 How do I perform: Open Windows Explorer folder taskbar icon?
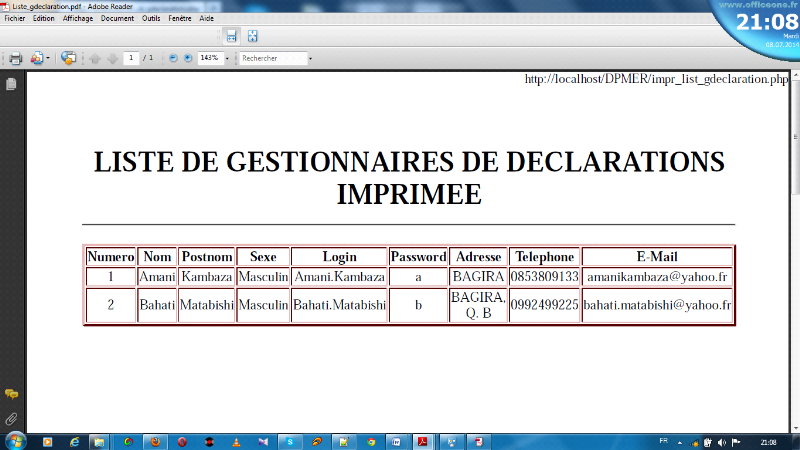(x=99, y=442)
